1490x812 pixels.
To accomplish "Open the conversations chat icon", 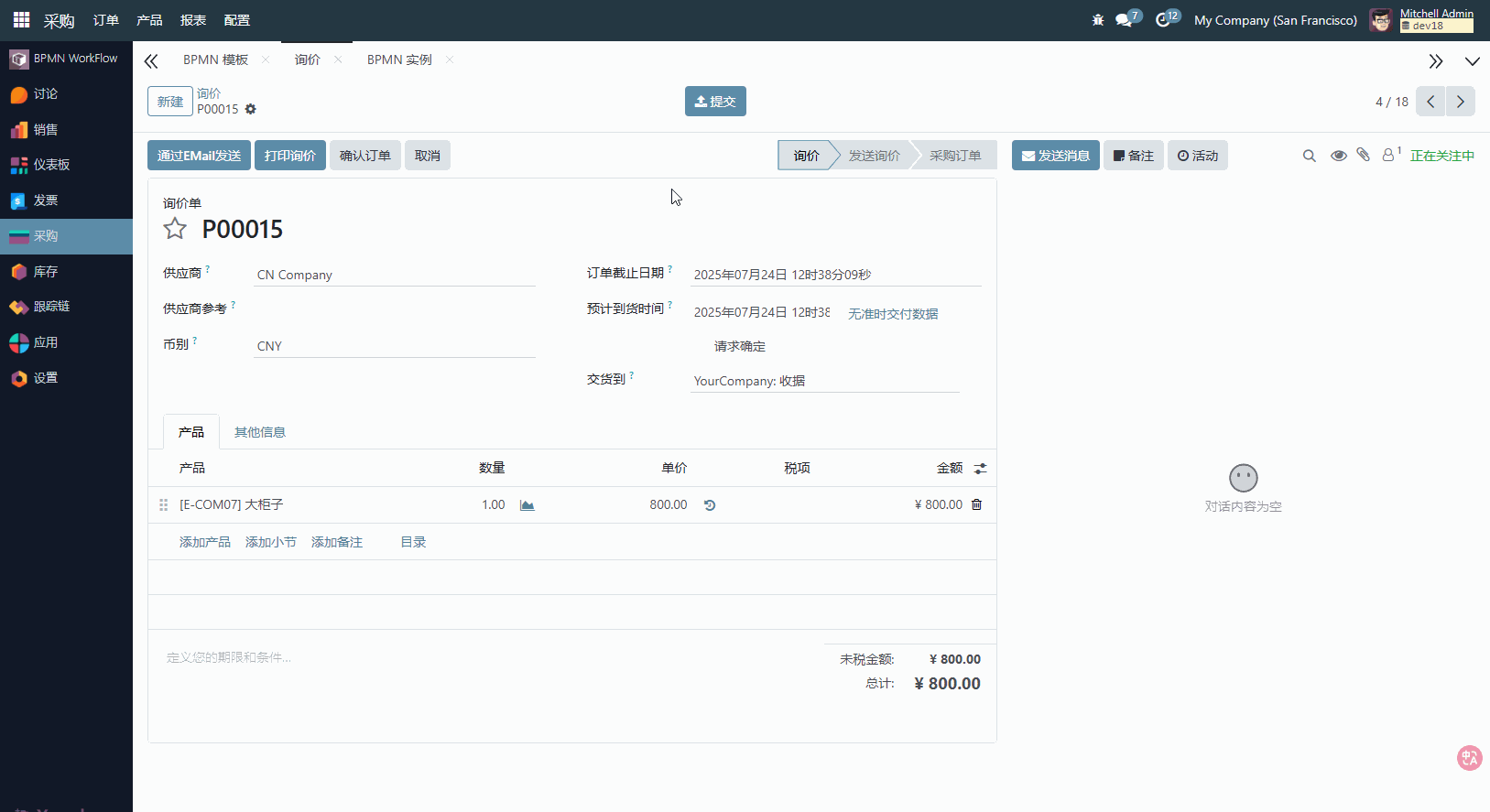I will pos(1125,20).
